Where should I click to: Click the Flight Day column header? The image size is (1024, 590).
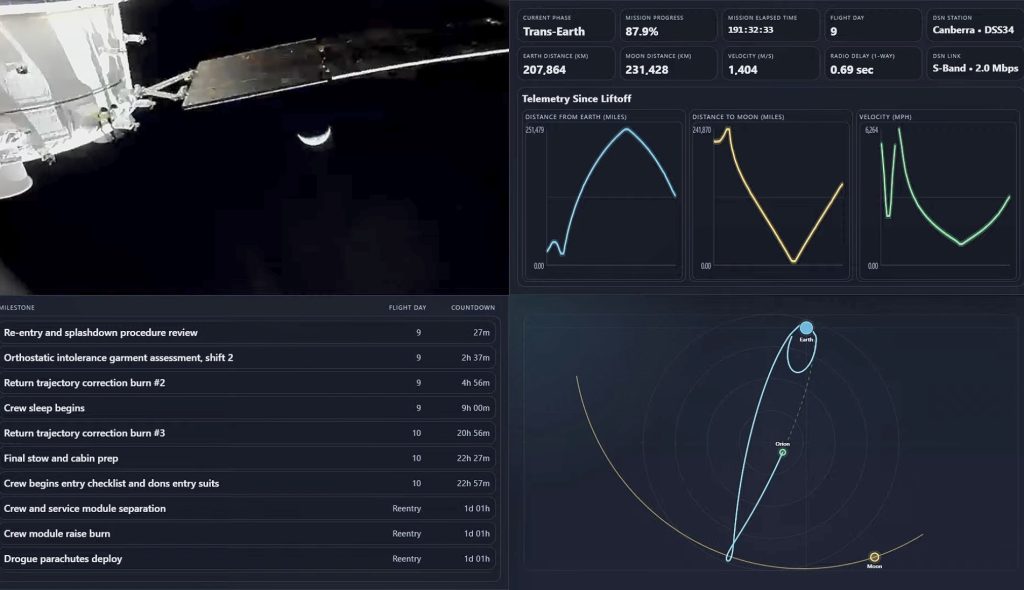[x=407, y=307]
